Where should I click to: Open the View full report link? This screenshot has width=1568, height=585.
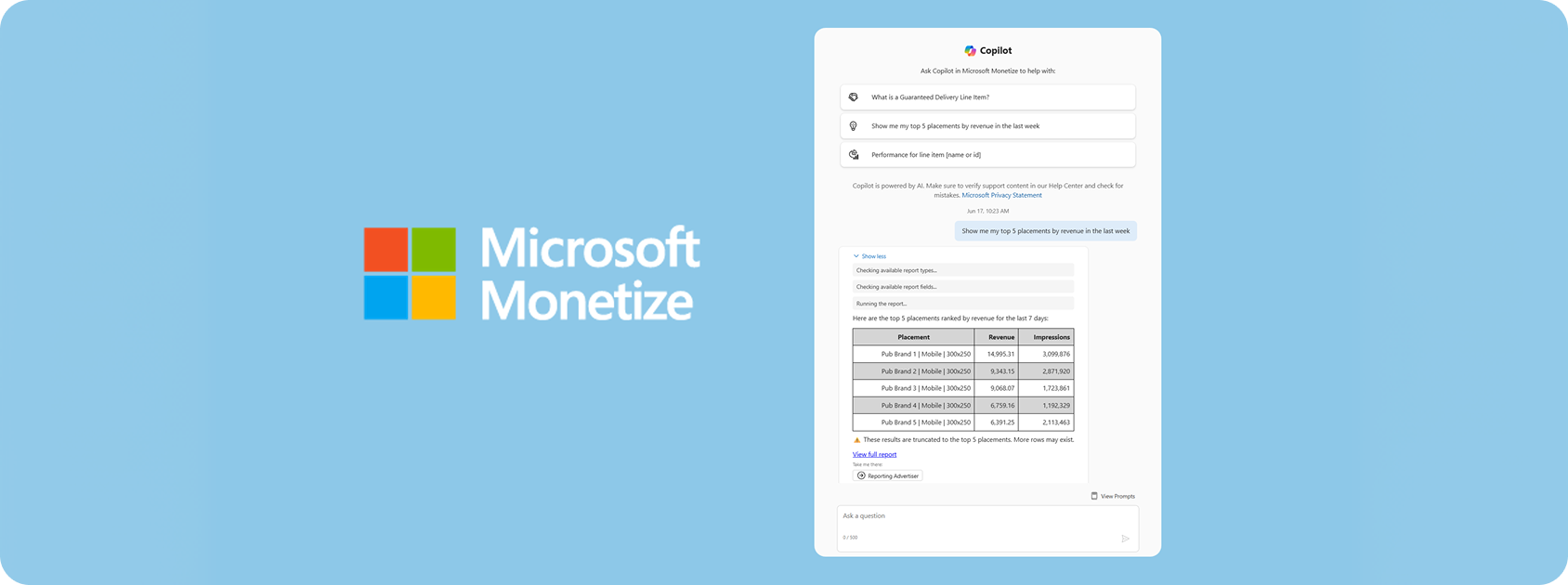875,455
